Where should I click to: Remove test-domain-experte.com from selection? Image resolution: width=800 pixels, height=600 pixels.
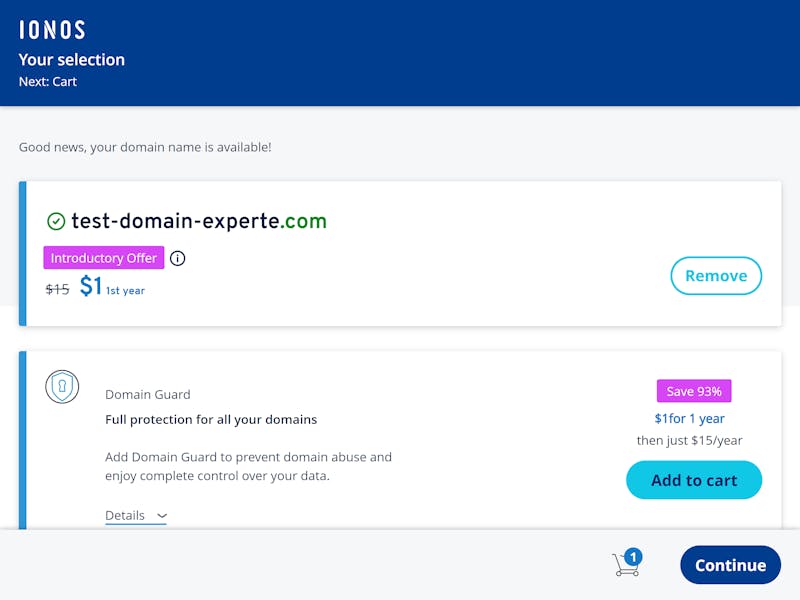click(x=716, y=276)
